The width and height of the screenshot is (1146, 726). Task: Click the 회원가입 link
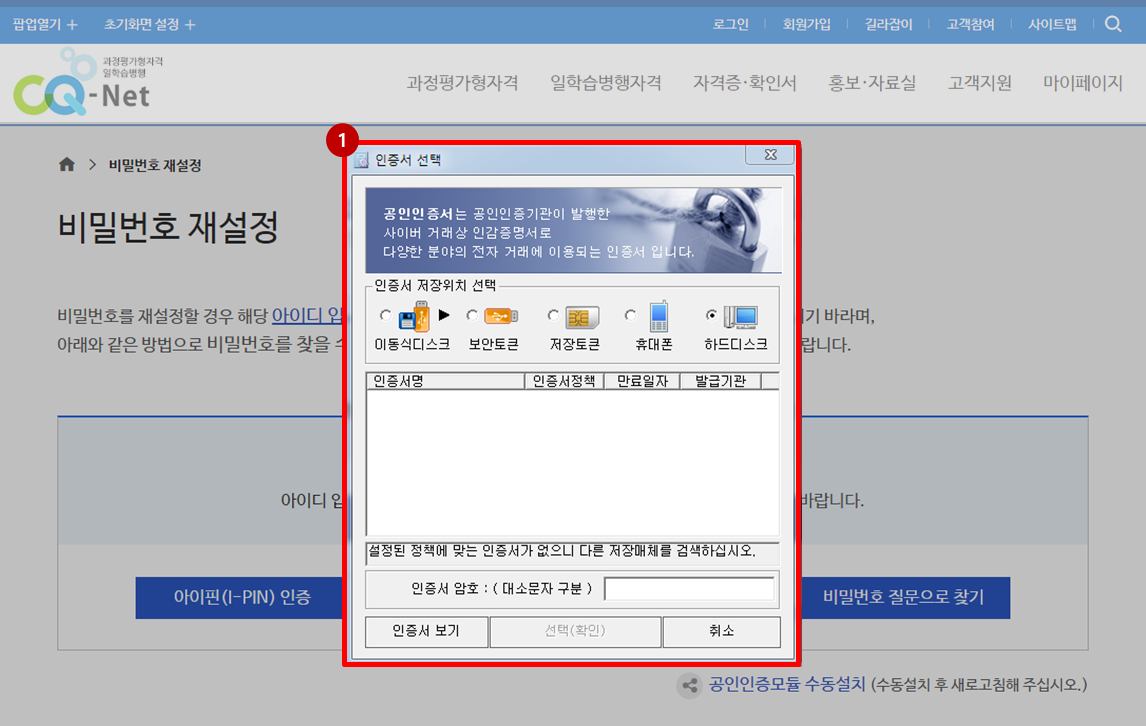807,24
